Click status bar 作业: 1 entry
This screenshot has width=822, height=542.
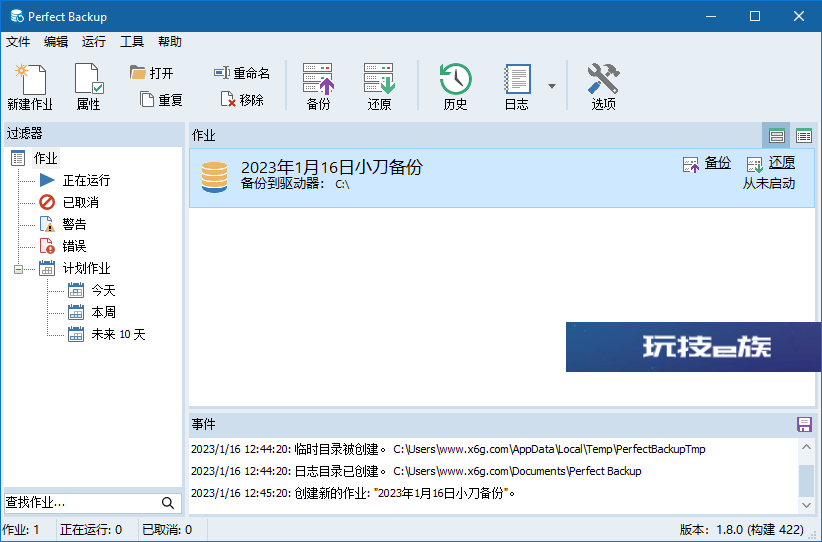[21, 530]
